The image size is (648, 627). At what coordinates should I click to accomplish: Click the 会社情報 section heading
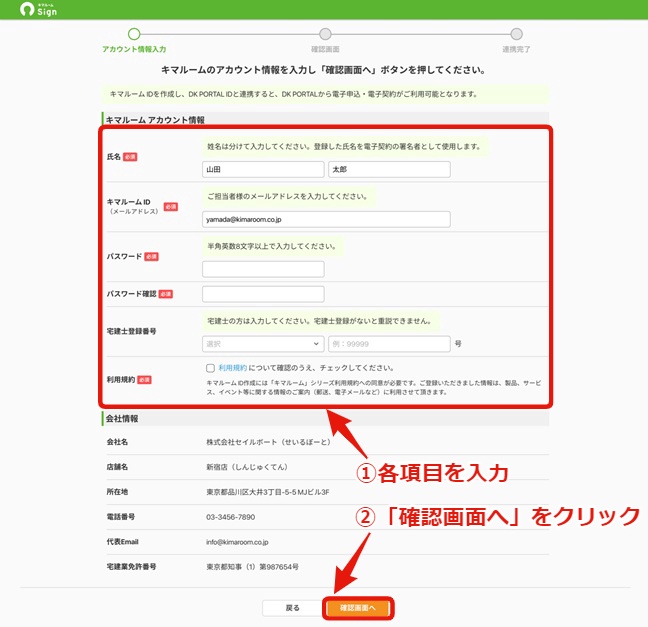(x=122, y=419)
